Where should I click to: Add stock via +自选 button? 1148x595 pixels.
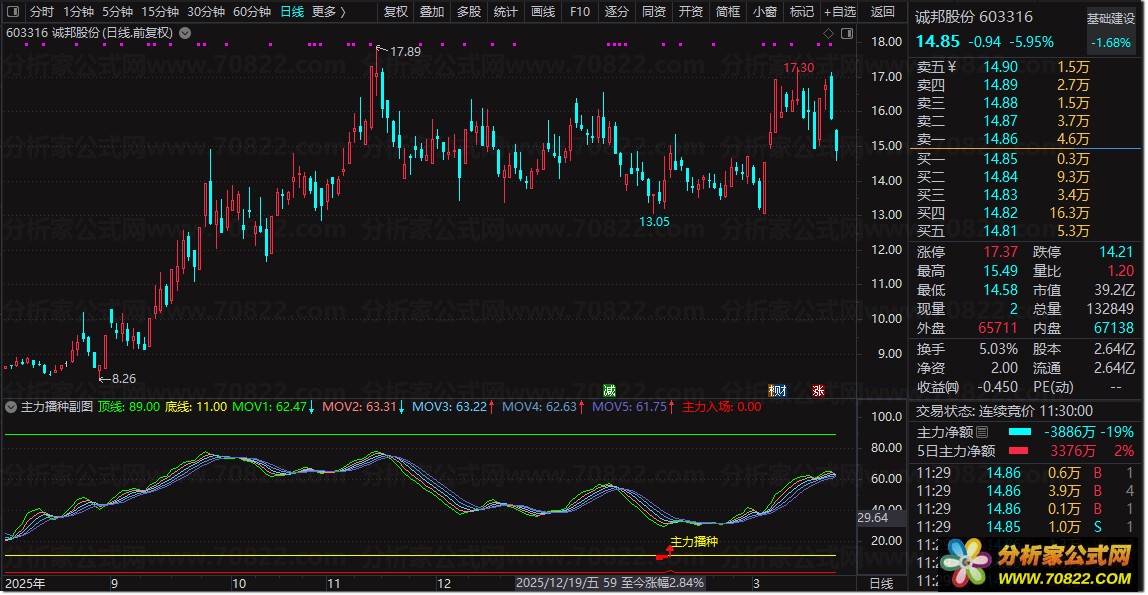point(837,12)
